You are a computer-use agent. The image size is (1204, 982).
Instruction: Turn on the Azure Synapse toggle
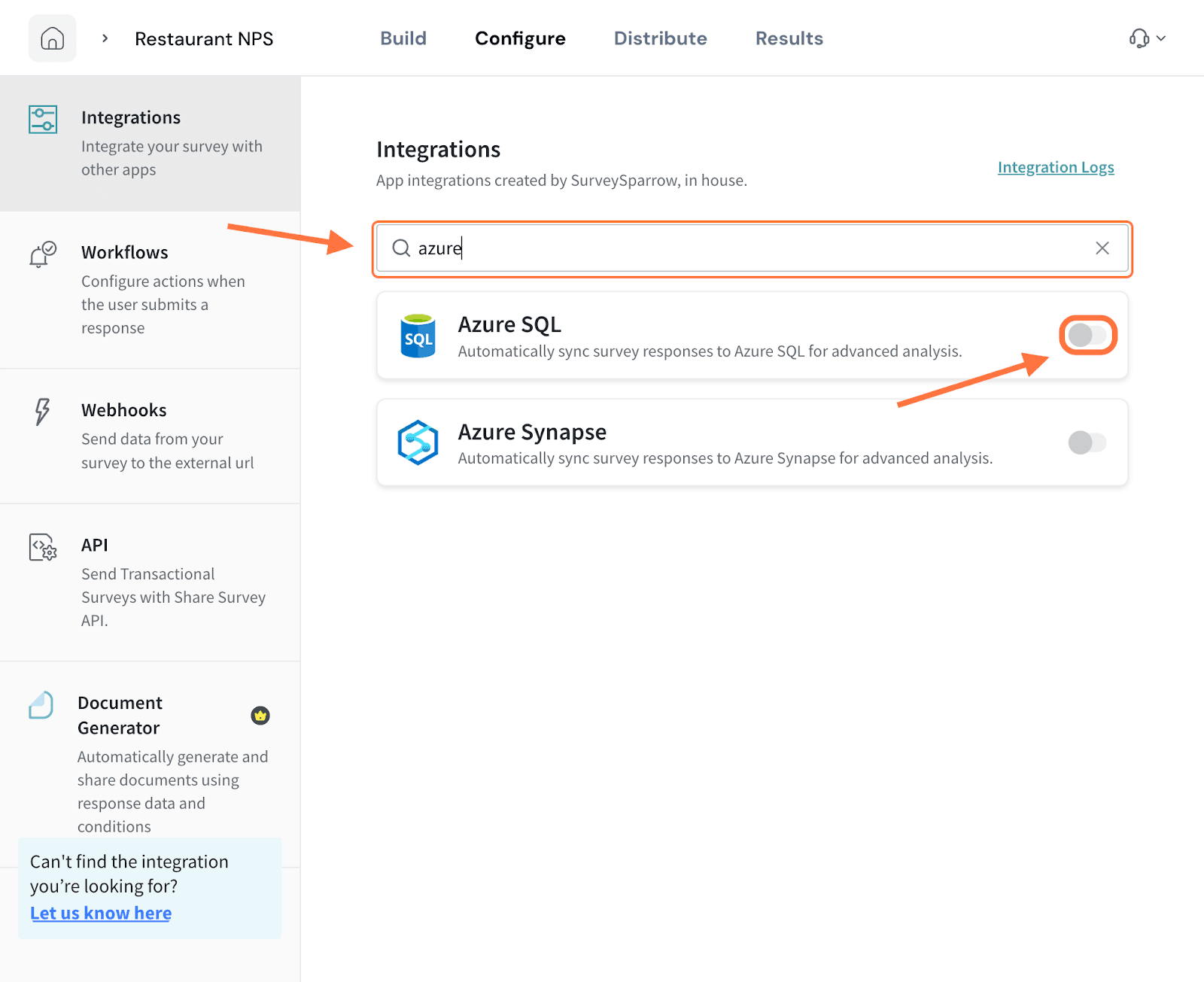click(1087, 442)
